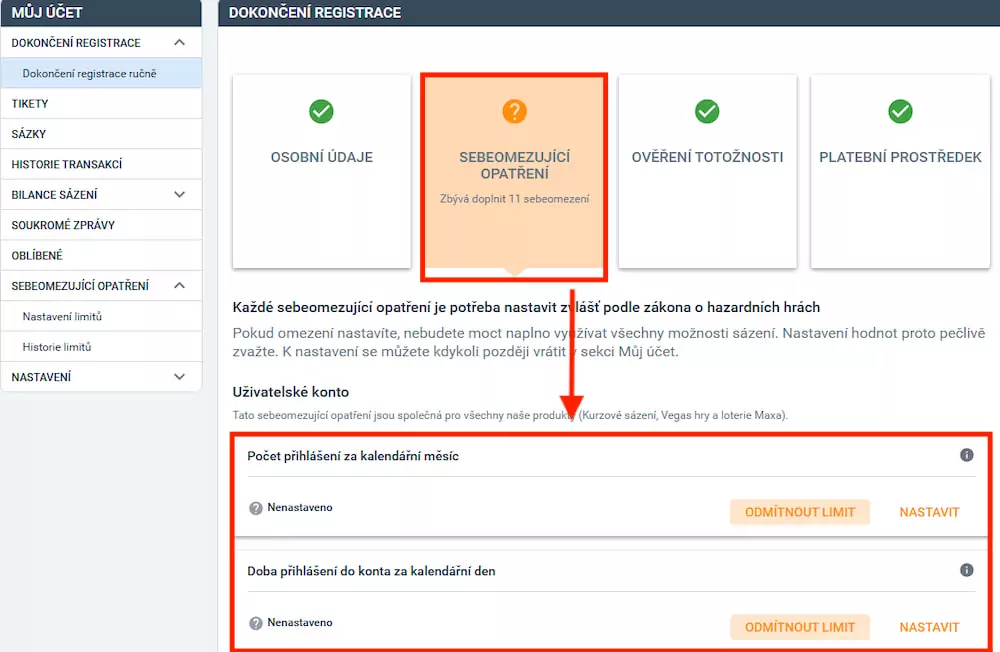Select the OVĚŘENÍ TOTOŽNOSTI step card
The image size is (1000, 652).
tap(707, 170)
